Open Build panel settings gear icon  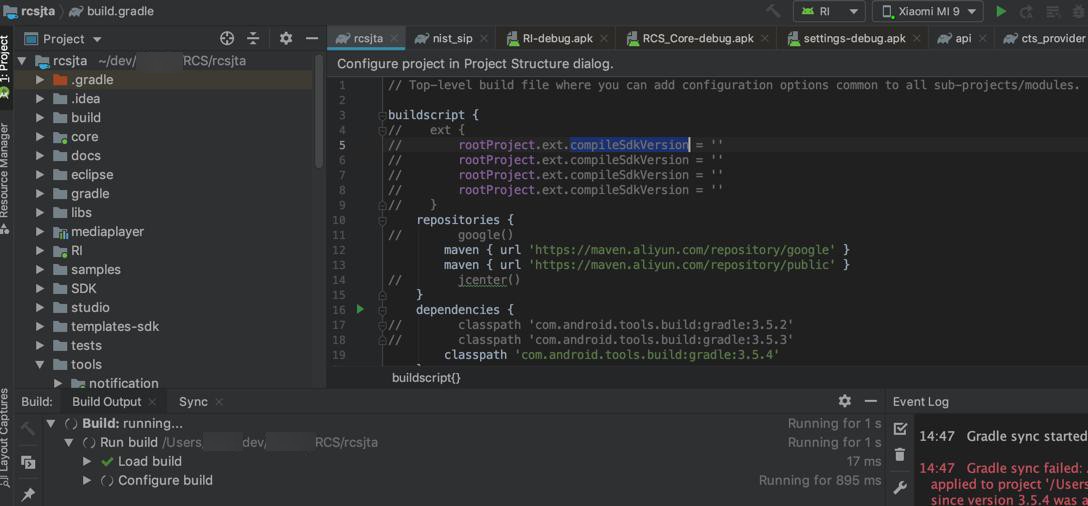[x=844, y=401]
